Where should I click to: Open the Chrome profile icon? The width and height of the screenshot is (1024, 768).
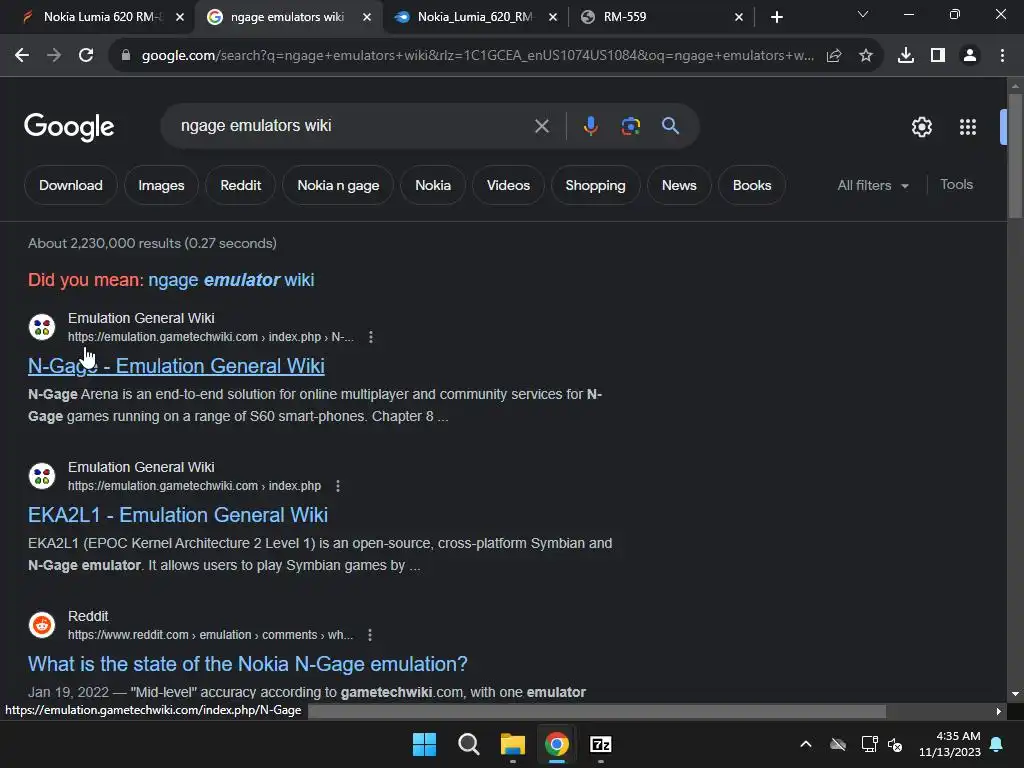970,56
